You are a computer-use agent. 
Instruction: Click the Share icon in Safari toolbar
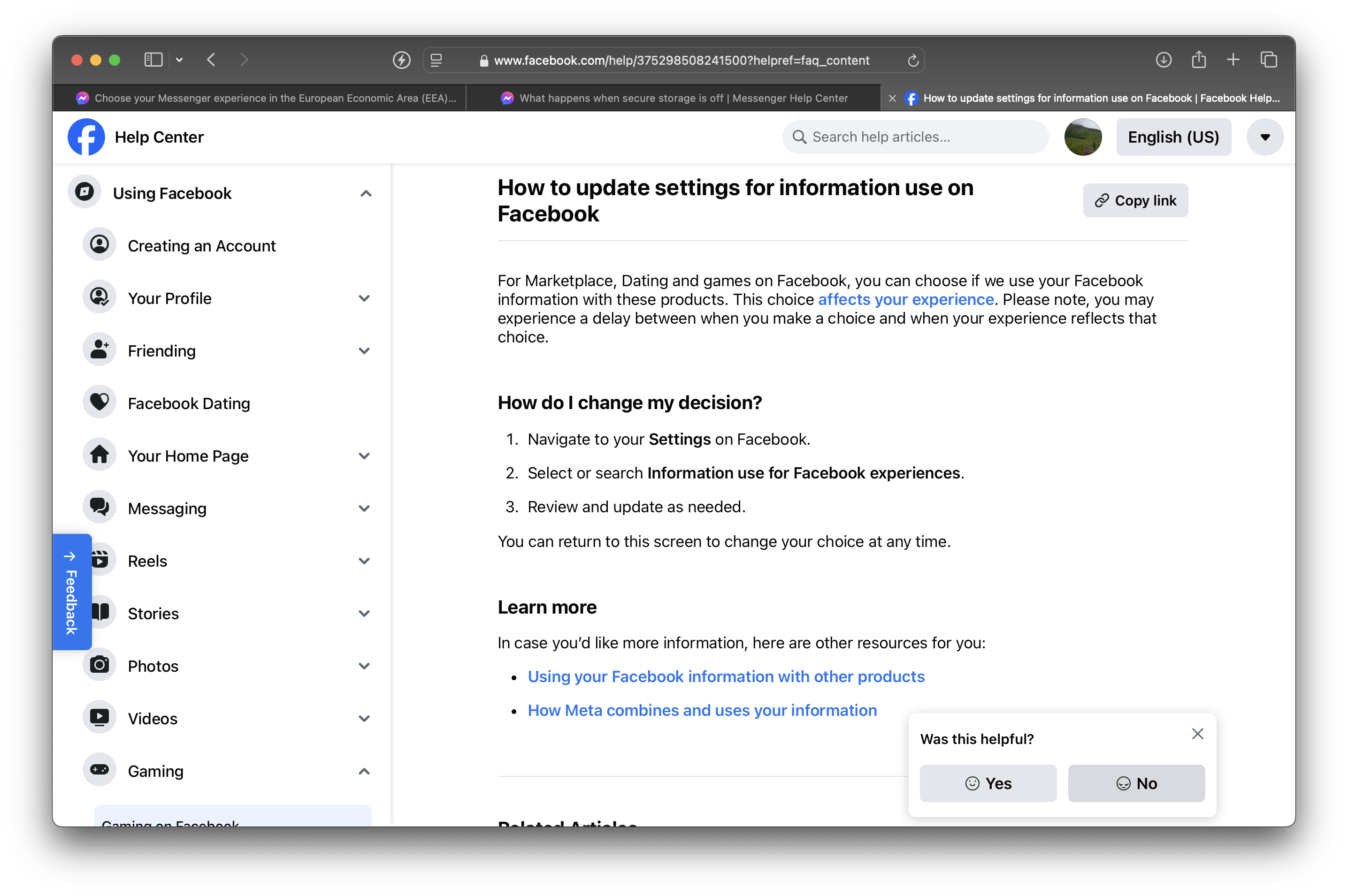1199,60
